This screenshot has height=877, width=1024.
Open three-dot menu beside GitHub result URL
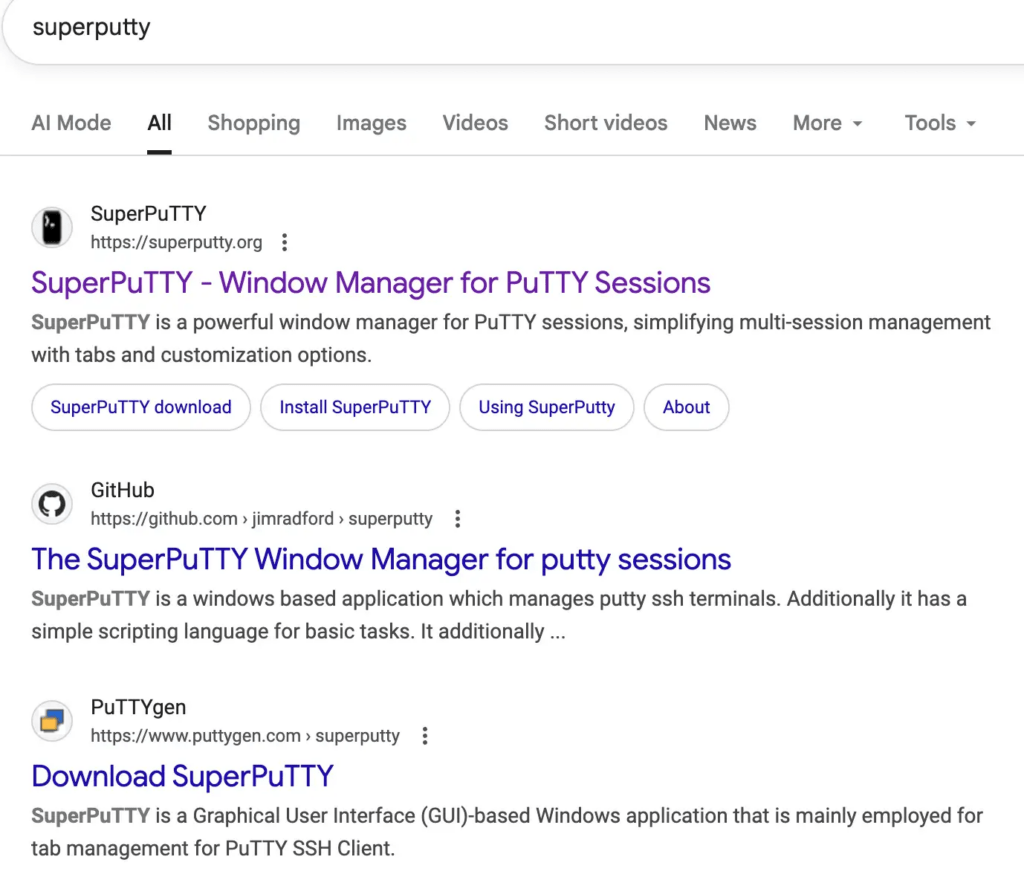click(x=458, y=519)
